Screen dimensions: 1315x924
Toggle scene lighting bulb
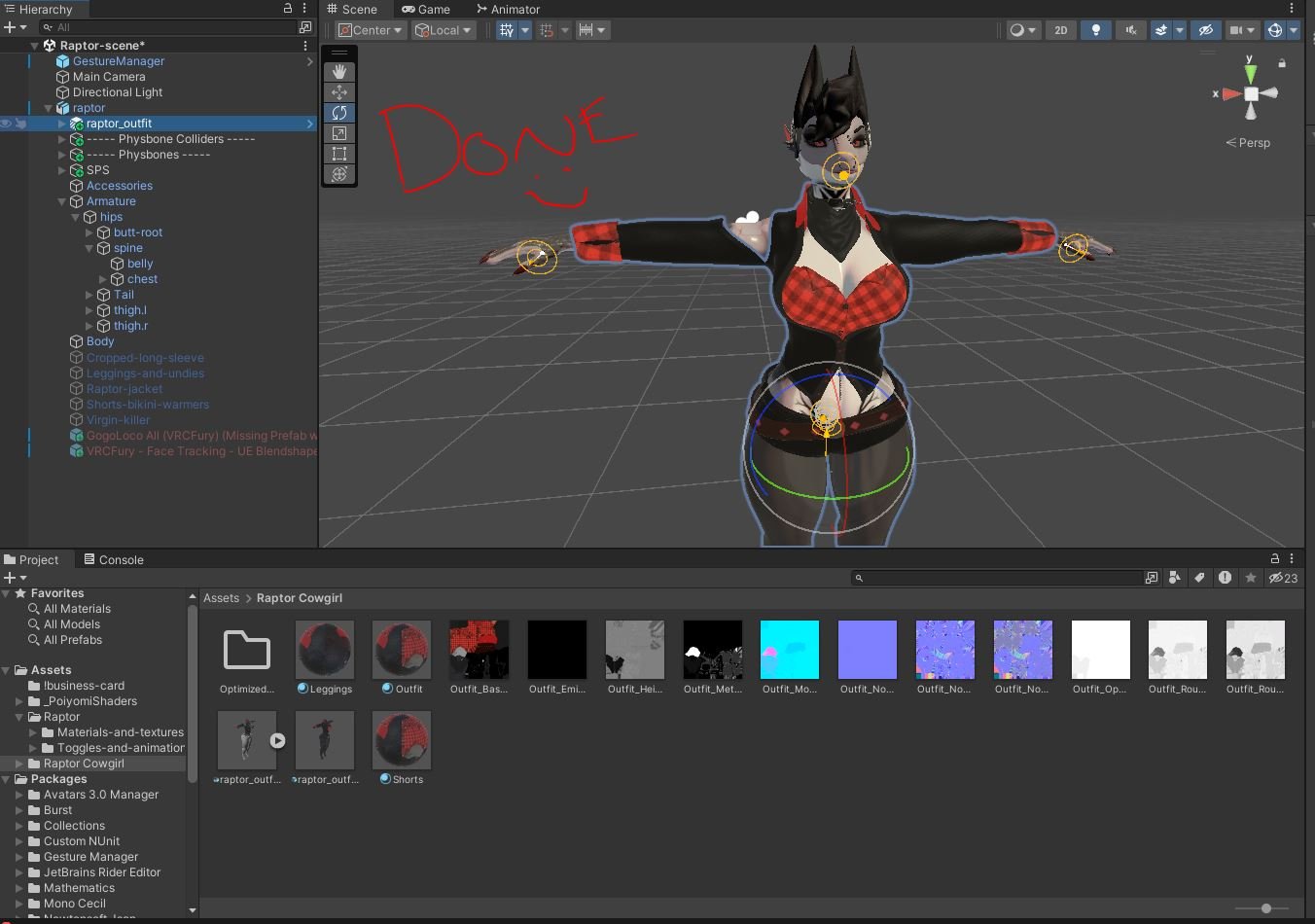pos(1096,30)
